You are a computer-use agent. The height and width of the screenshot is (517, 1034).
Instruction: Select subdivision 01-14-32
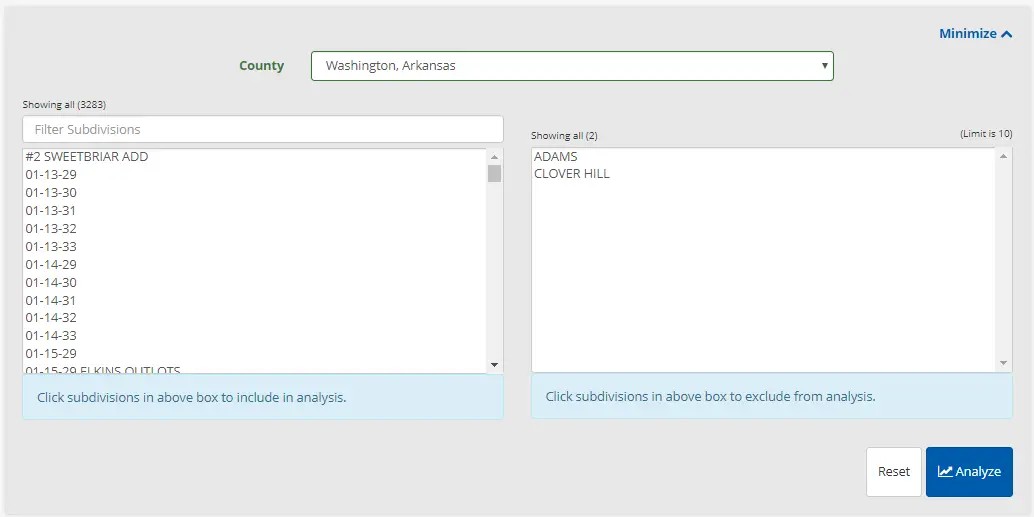tap(255, 317)
